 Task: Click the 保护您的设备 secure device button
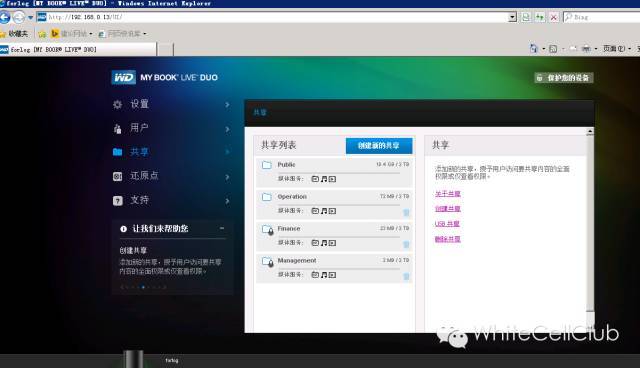[x=564, y=78]
